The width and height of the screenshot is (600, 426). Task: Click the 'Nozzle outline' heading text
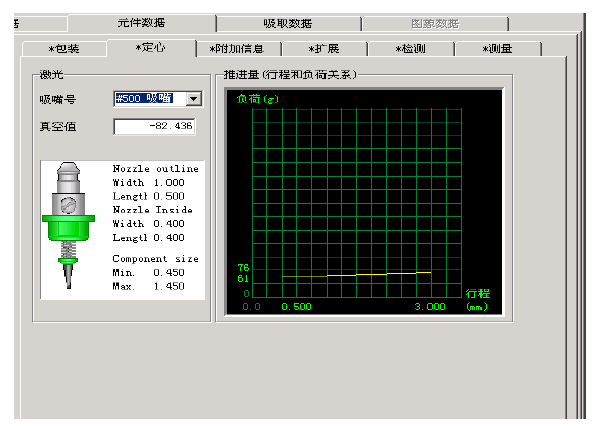click(156, 169)
